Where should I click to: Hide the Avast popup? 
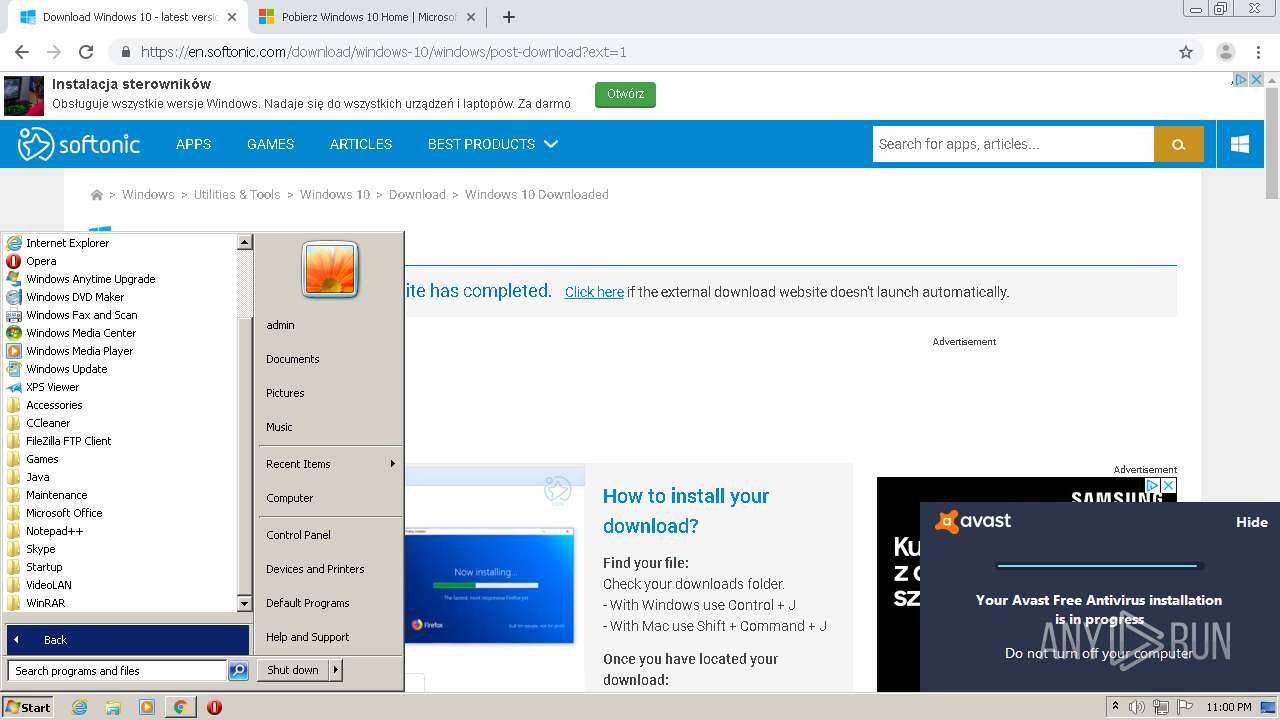pos(1251,522)
